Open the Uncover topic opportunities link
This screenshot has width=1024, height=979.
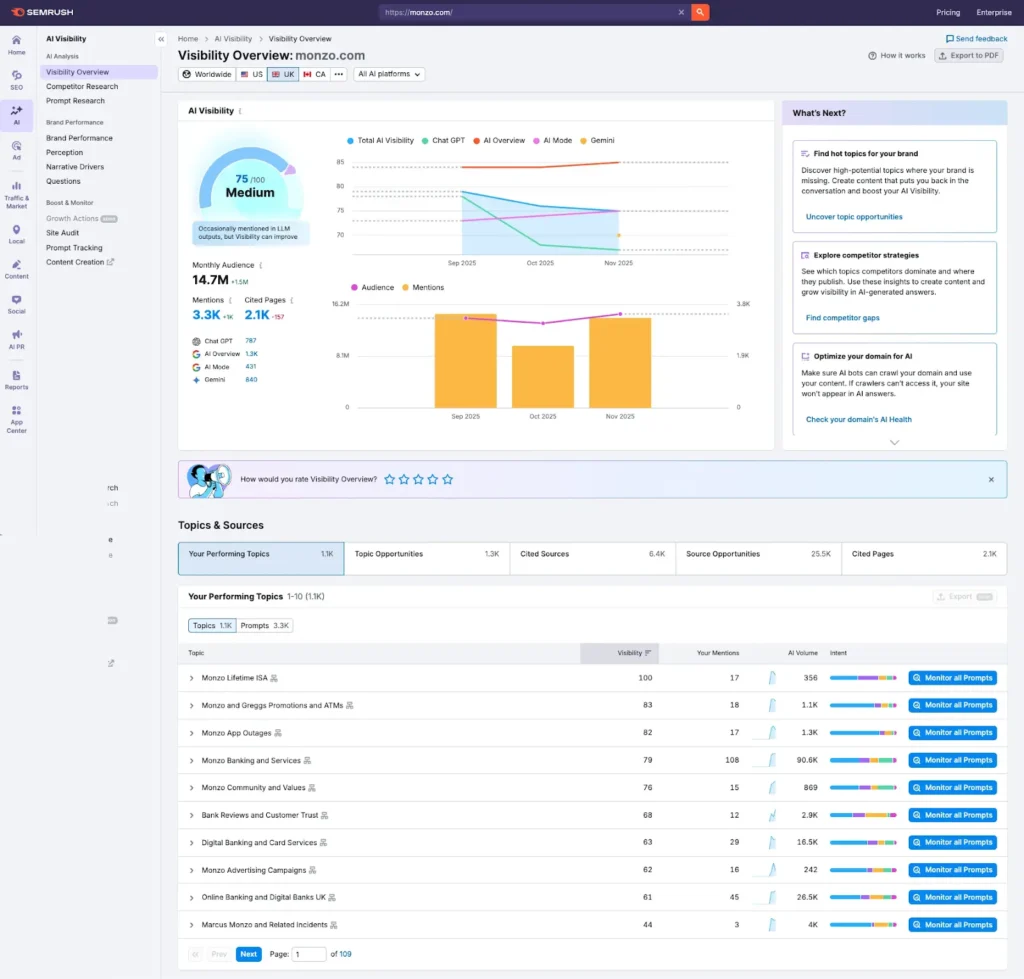tap(854, 217)
